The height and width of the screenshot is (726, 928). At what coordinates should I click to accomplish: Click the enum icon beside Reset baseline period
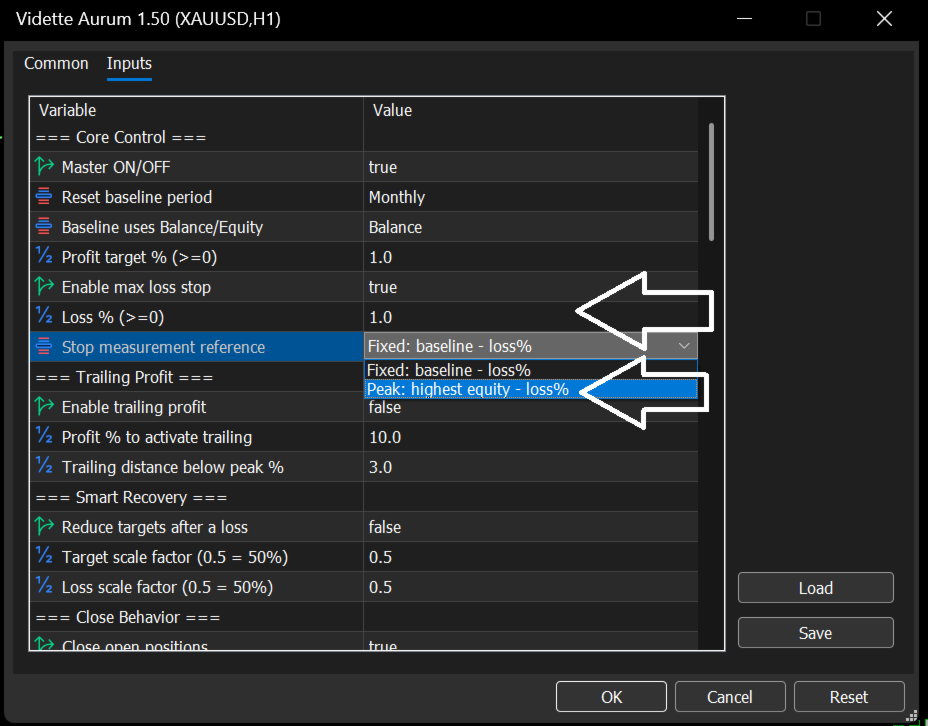[44, 196]
